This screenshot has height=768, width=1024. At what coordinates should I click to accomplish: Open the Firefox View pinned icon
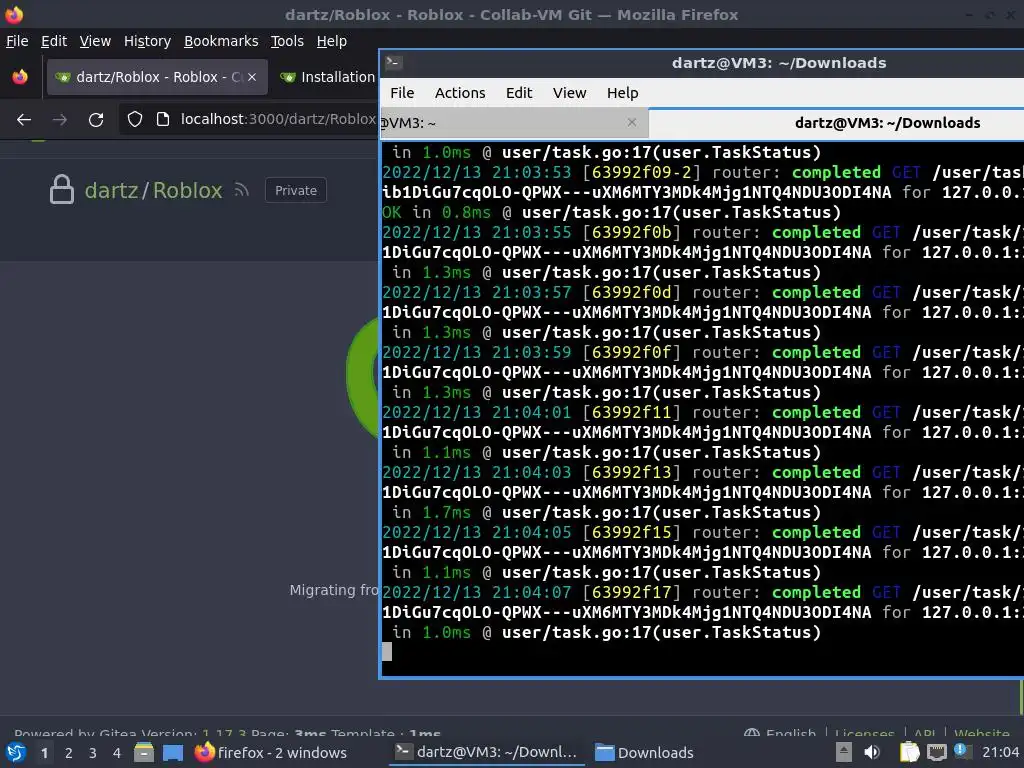pyautogui.click(x=20, y=76)
